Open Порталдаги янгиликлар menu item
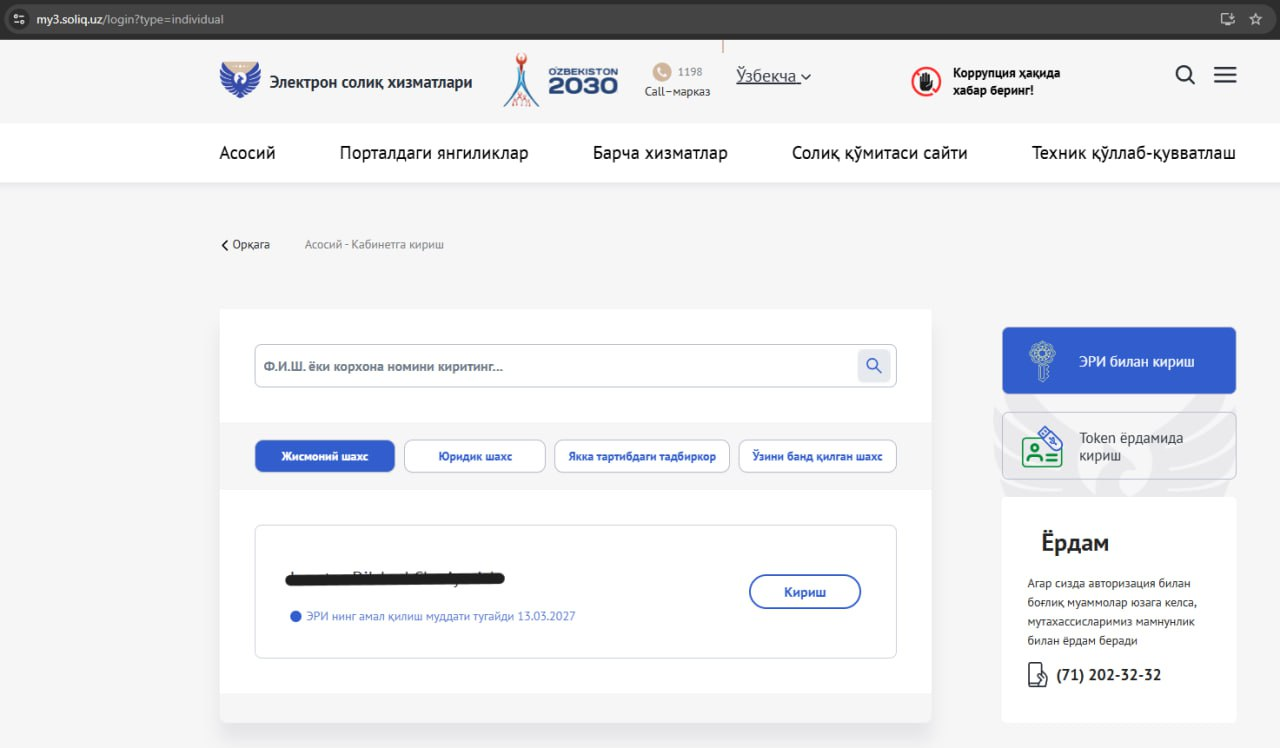The width and height of the screenshot is (1280, 748). [434, 153]
